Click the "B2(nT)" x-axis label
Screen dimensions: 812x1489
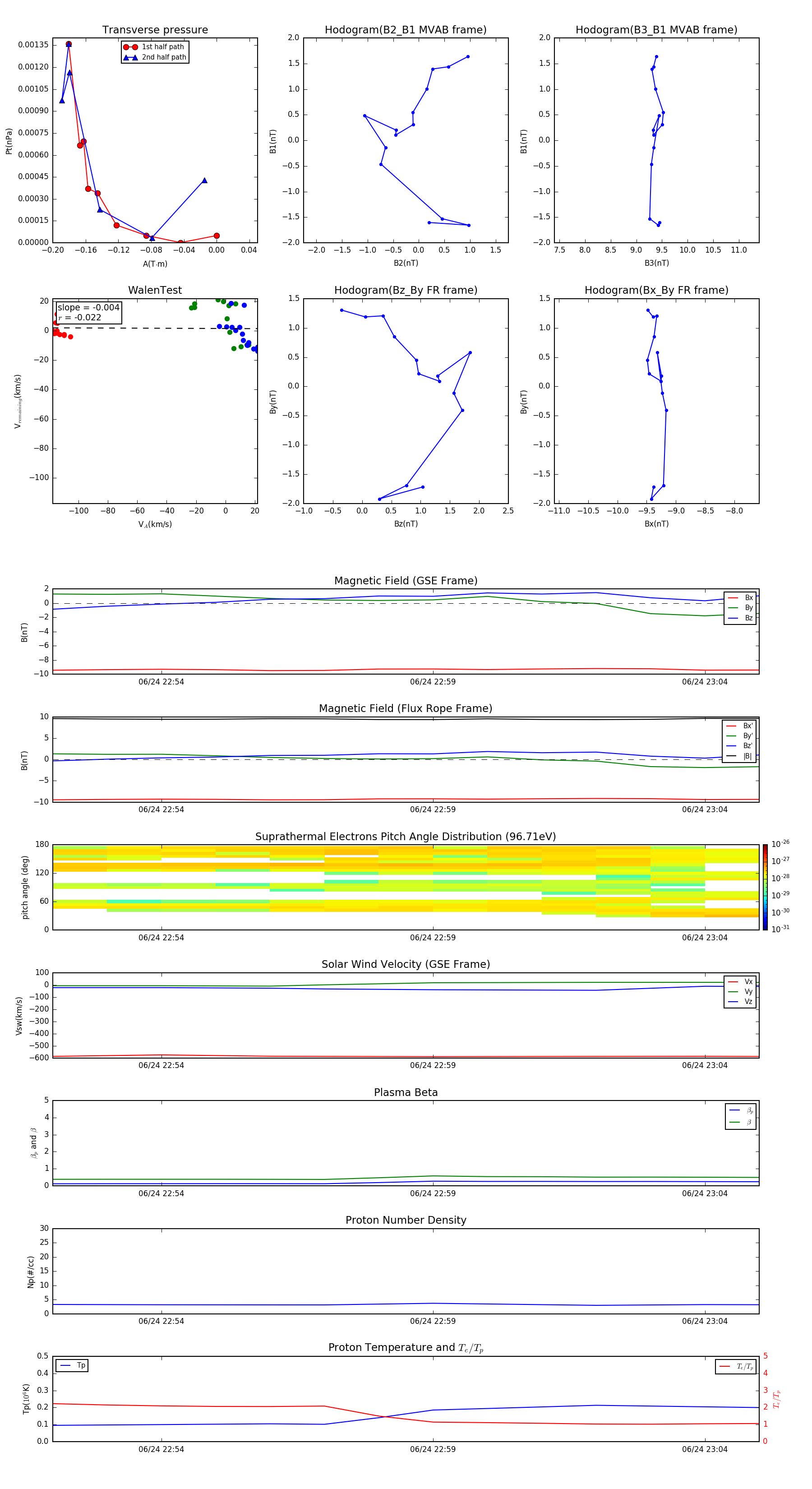click(406, 263)
